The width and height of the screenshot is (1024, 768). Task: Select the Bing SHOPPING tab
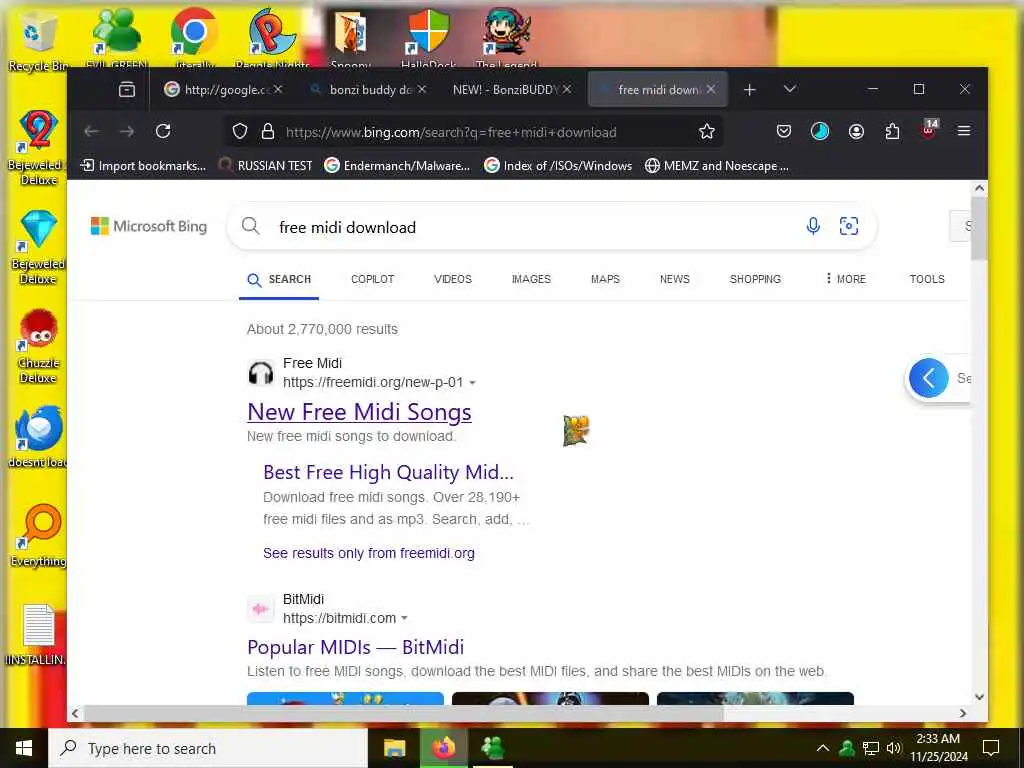(755, 279)
